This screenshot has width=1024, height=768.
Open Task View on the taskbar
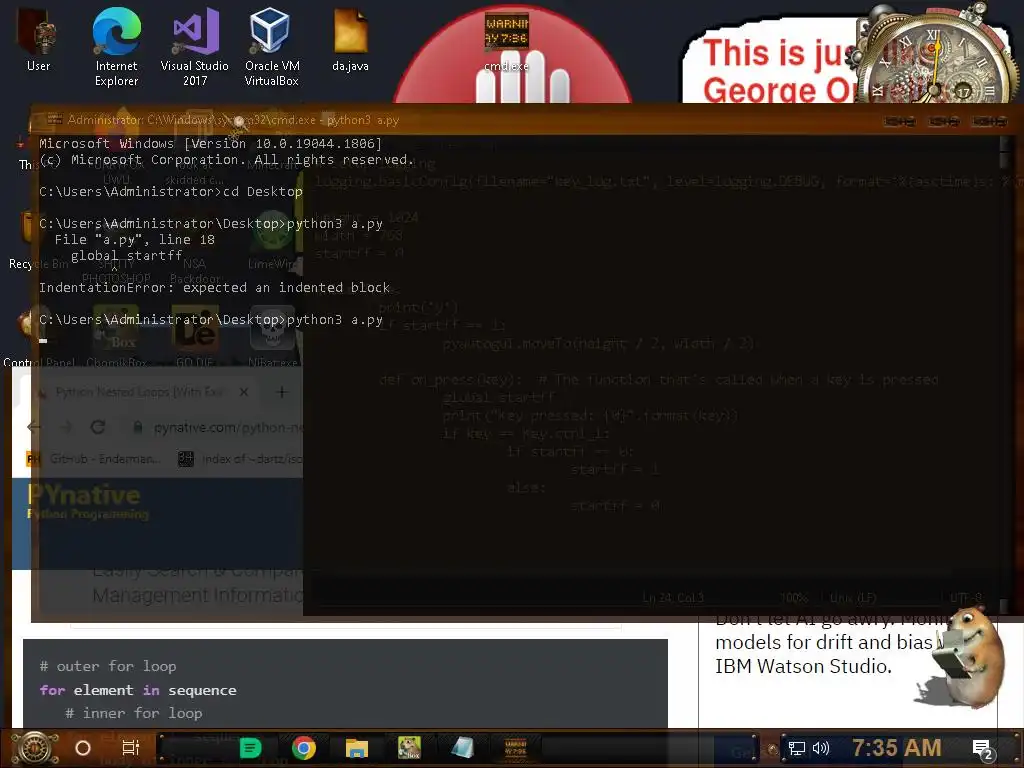pos(131,748)
